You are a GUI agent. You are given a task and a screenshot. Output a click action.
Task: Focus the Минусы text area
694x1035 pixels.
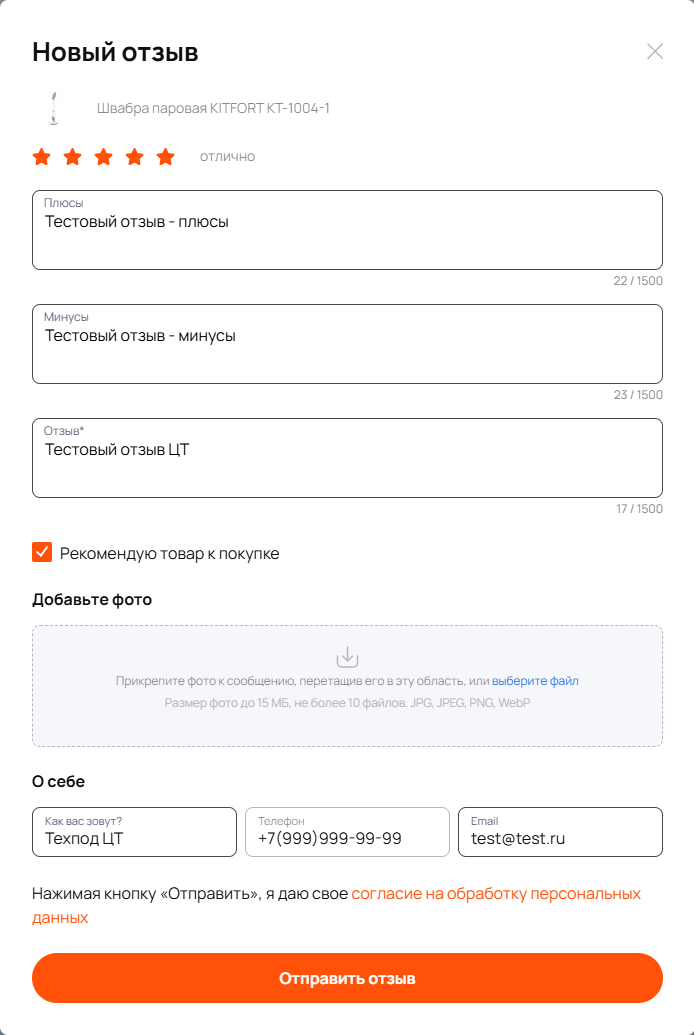click(347, 344)
